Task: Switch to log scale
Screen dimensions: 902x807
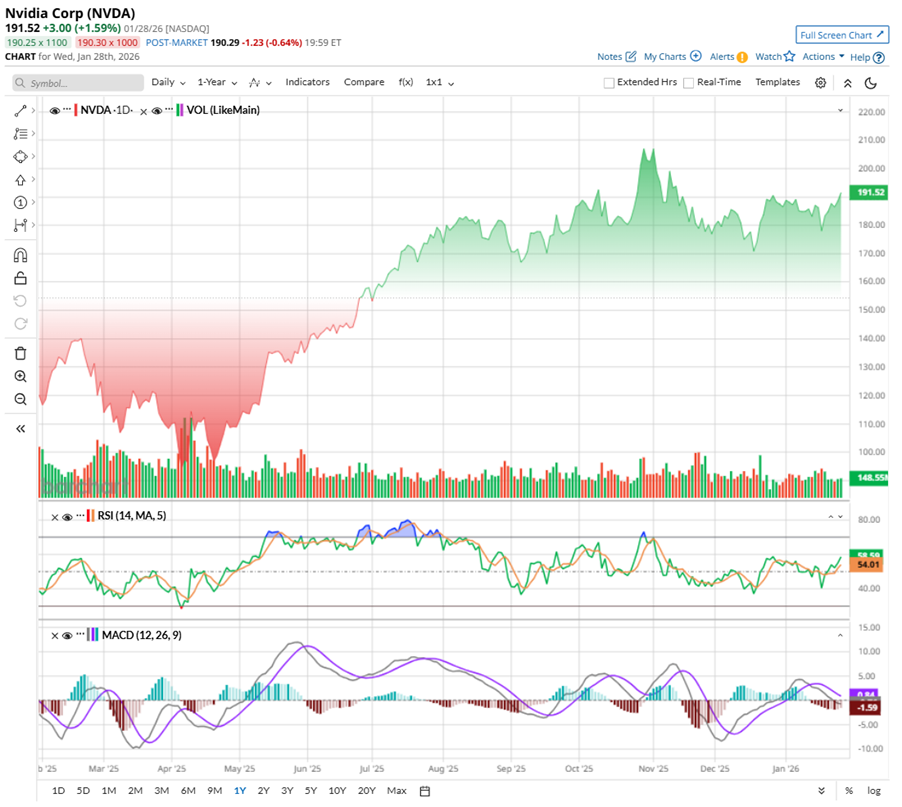Action: point(874,791)
